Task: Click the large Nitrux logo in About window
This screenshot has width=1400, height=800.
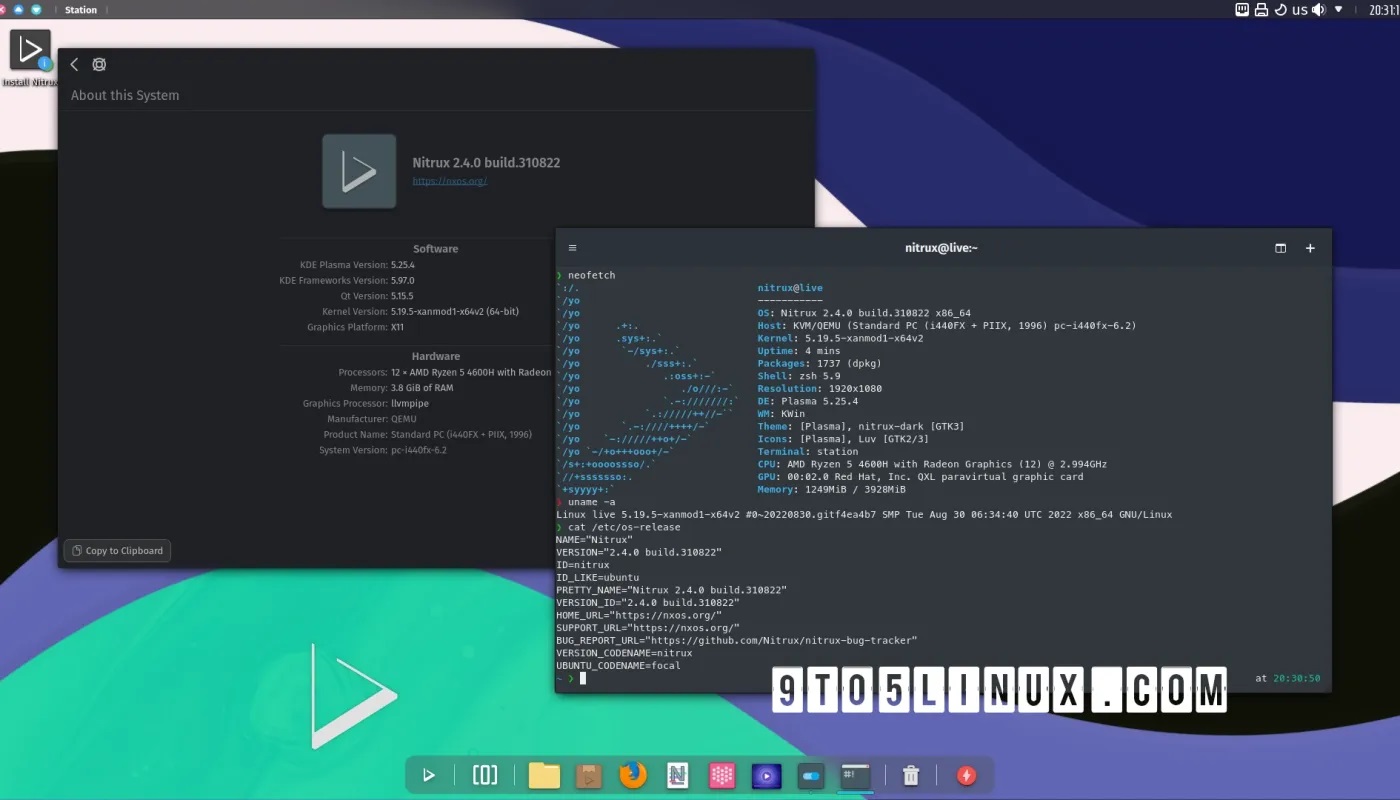Action: coord(359,171)
